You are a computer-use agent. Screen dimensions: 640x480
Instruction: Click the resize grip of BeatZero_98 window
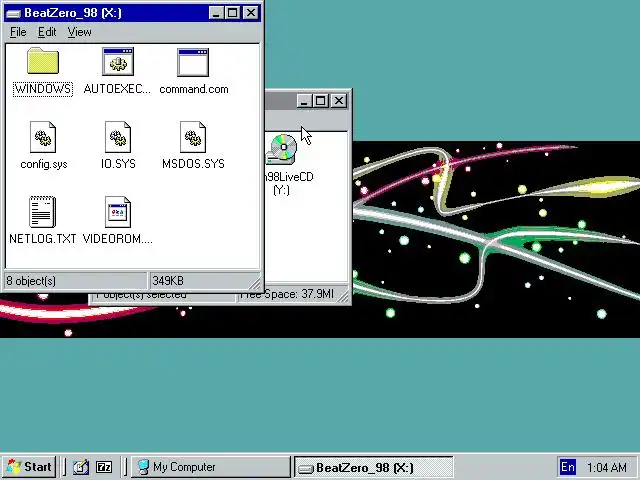(255, 283)
